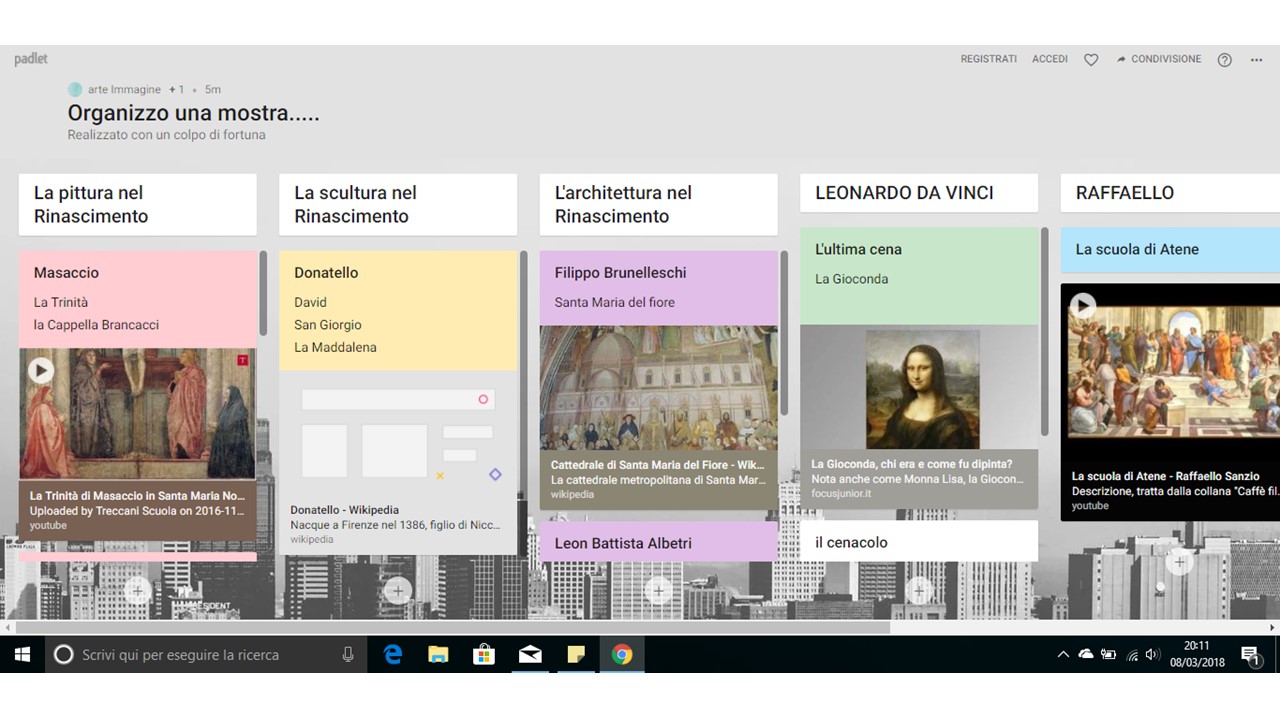Play the Masaccio Trinità video
This screenshot has height=720, width=1280.
40,371
